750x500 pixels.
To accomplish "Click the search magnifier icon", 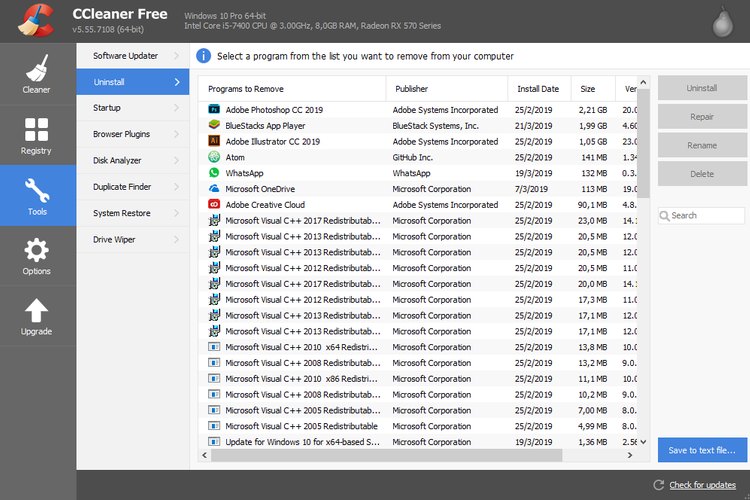I will [x=664, y=216].
